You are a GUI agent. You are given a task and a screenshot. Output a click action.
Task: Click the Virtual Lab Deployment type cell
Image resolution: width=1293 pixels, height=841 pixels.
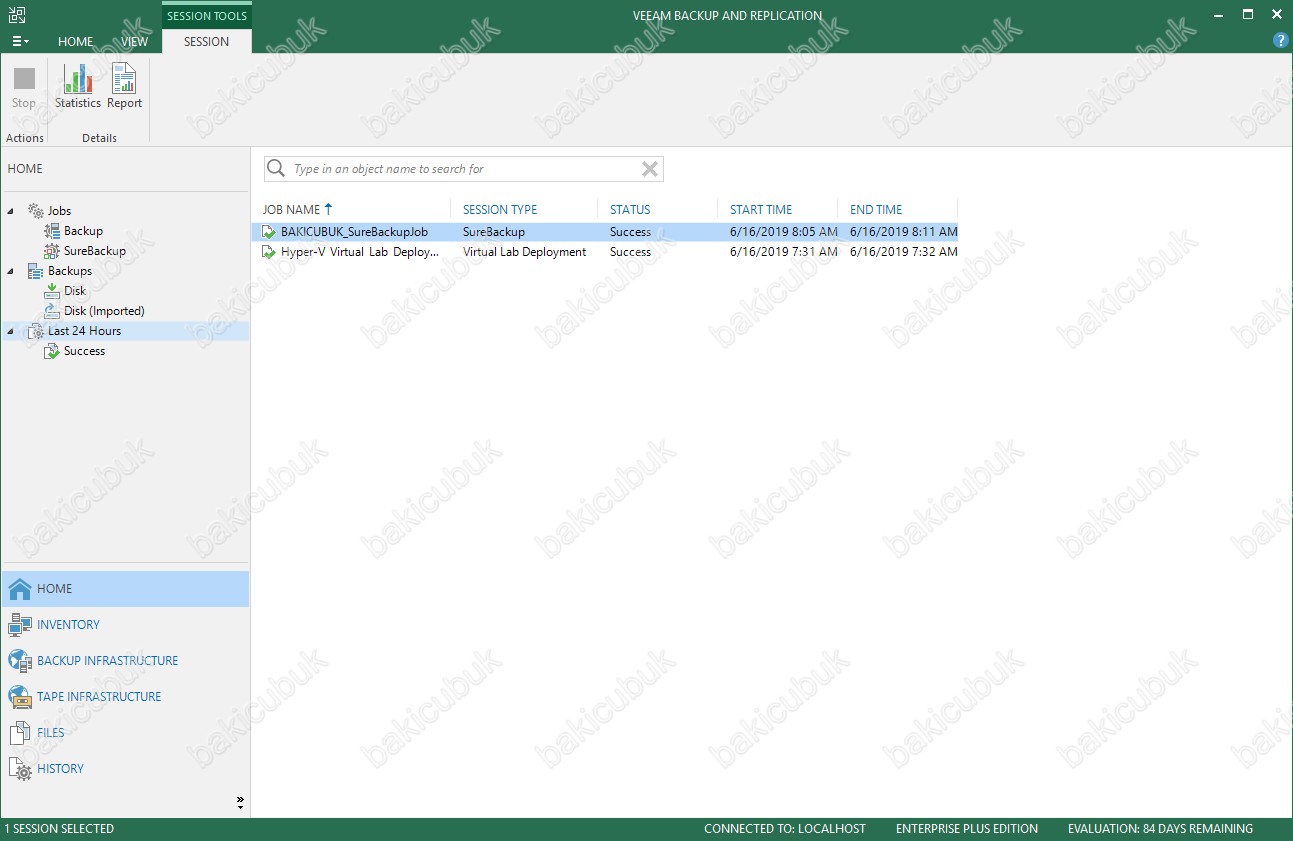coord(525,252)
